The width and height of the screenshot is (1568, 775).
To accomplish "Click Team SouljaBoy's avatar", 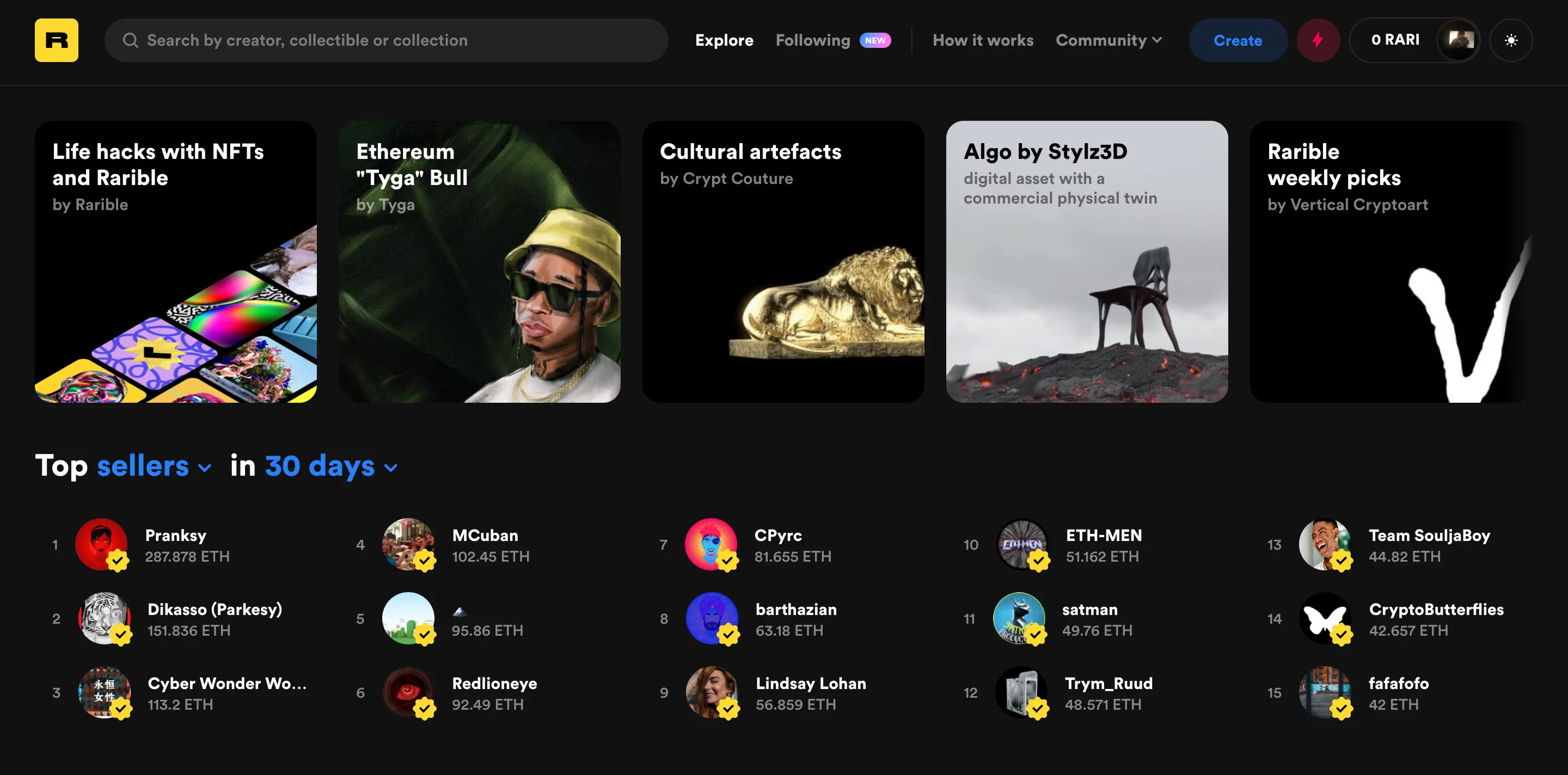I will tap(1325, 544).
